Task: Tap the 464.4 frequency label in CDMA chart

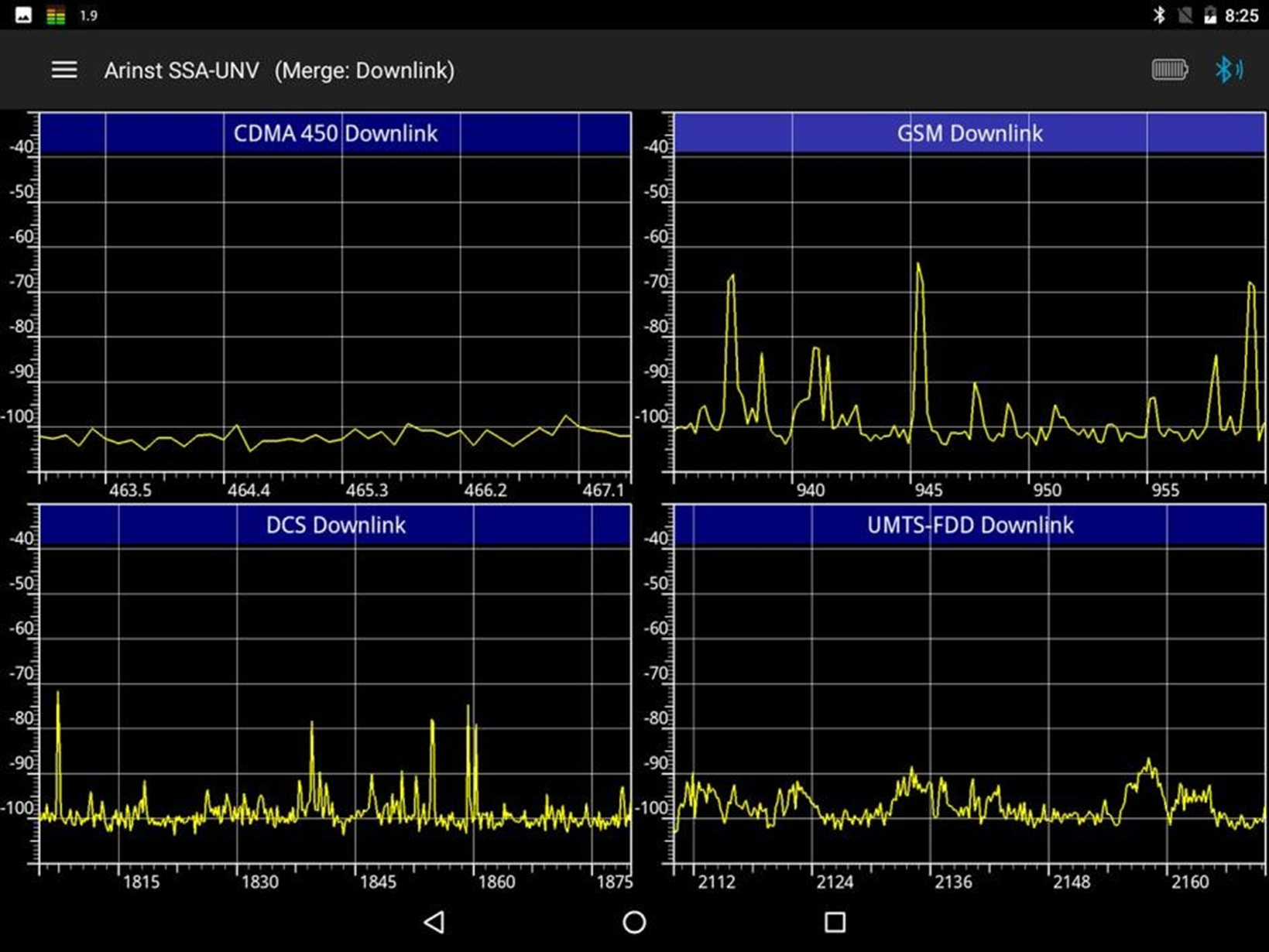Action: click(x=249, y=490)
